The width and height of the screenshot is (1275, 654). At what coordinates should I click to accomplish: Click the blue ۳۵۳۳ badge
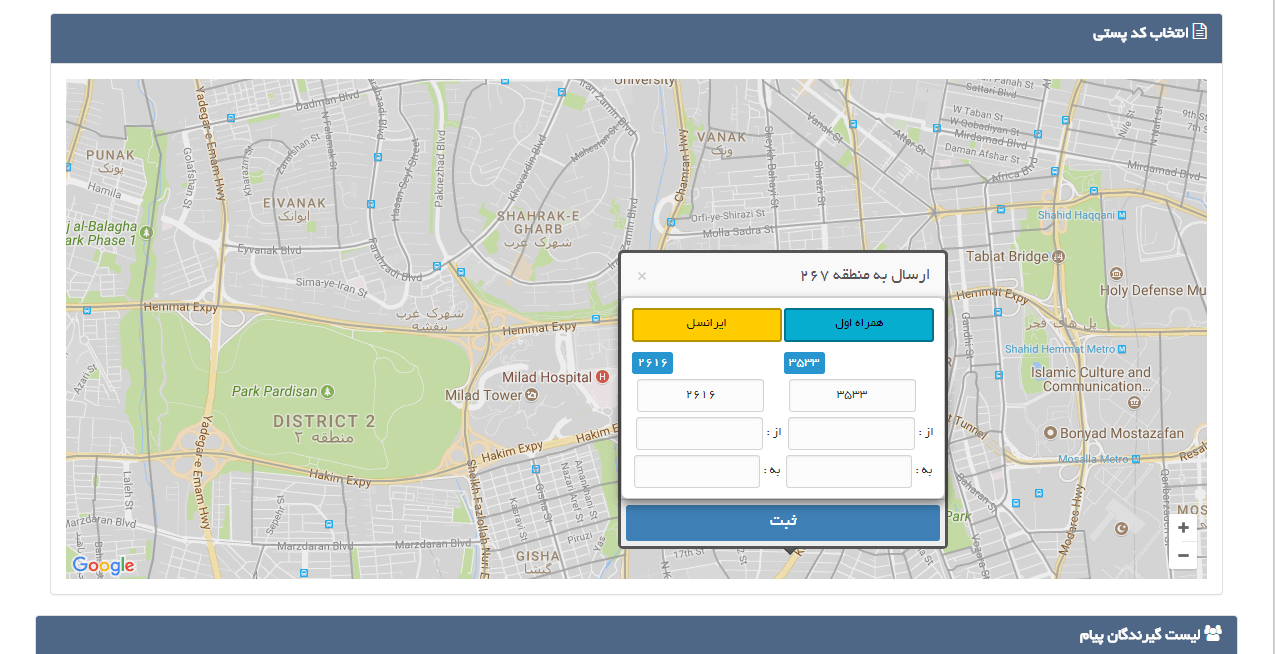tap(804, 363)
